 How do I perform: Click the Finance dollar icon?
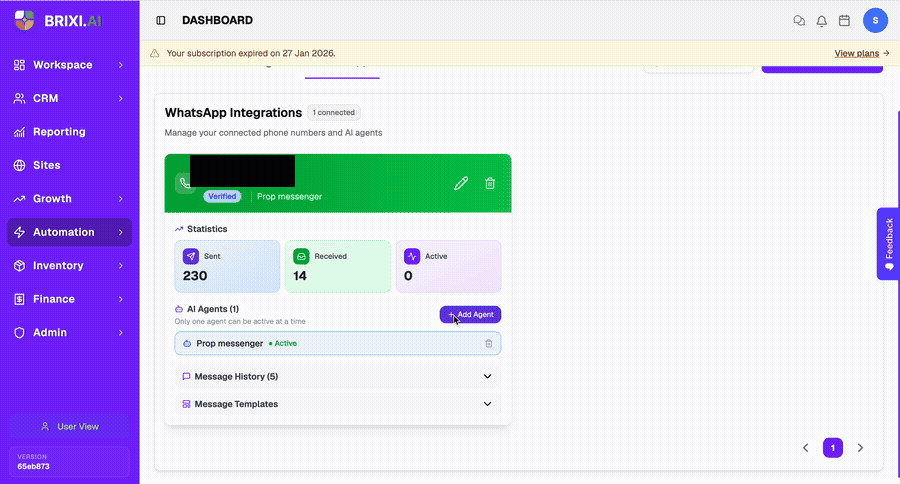click(20, 299)
